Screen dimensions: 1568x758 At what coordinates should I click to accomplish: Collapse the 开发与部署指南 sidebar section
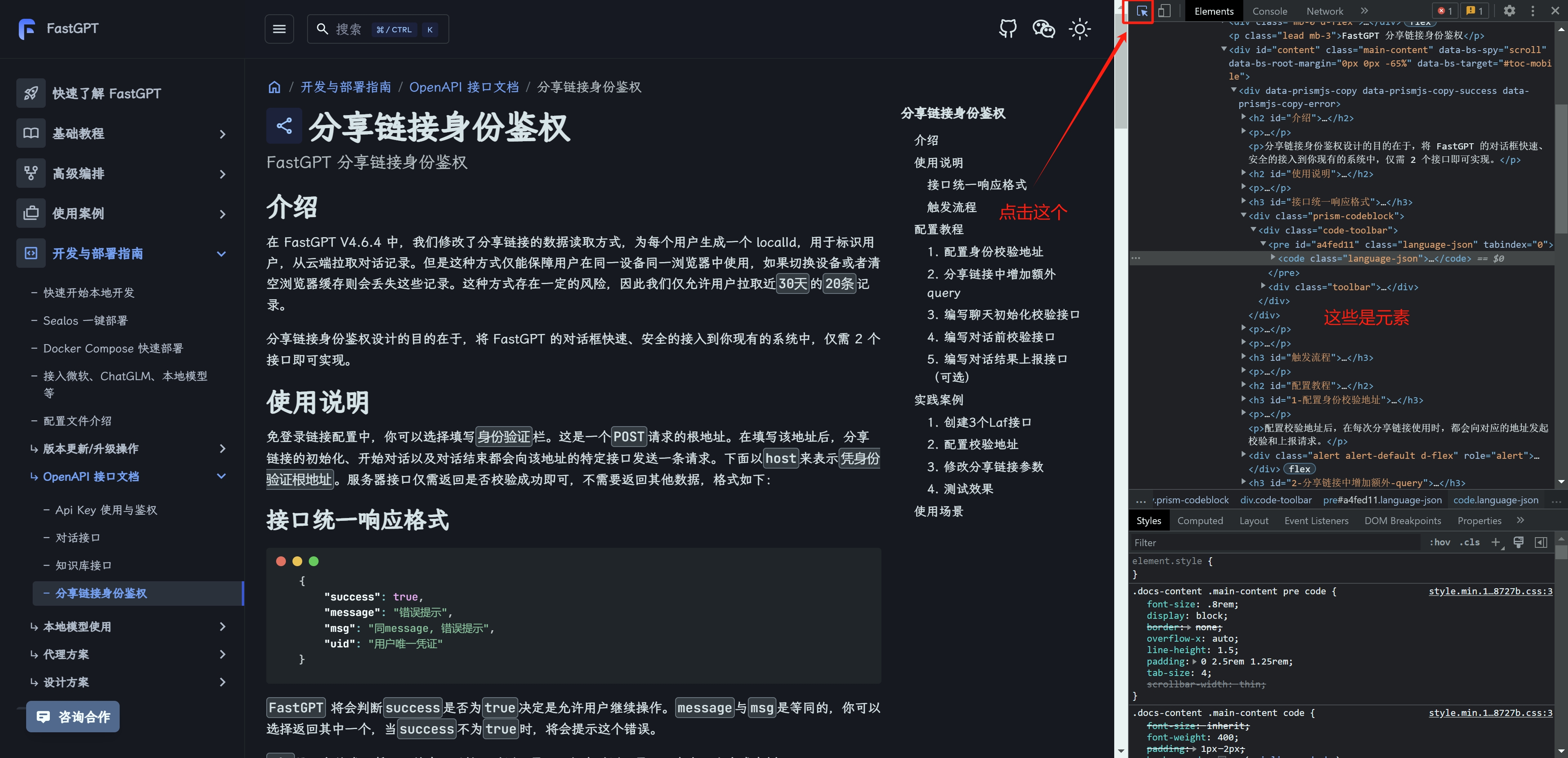(221, 253)
